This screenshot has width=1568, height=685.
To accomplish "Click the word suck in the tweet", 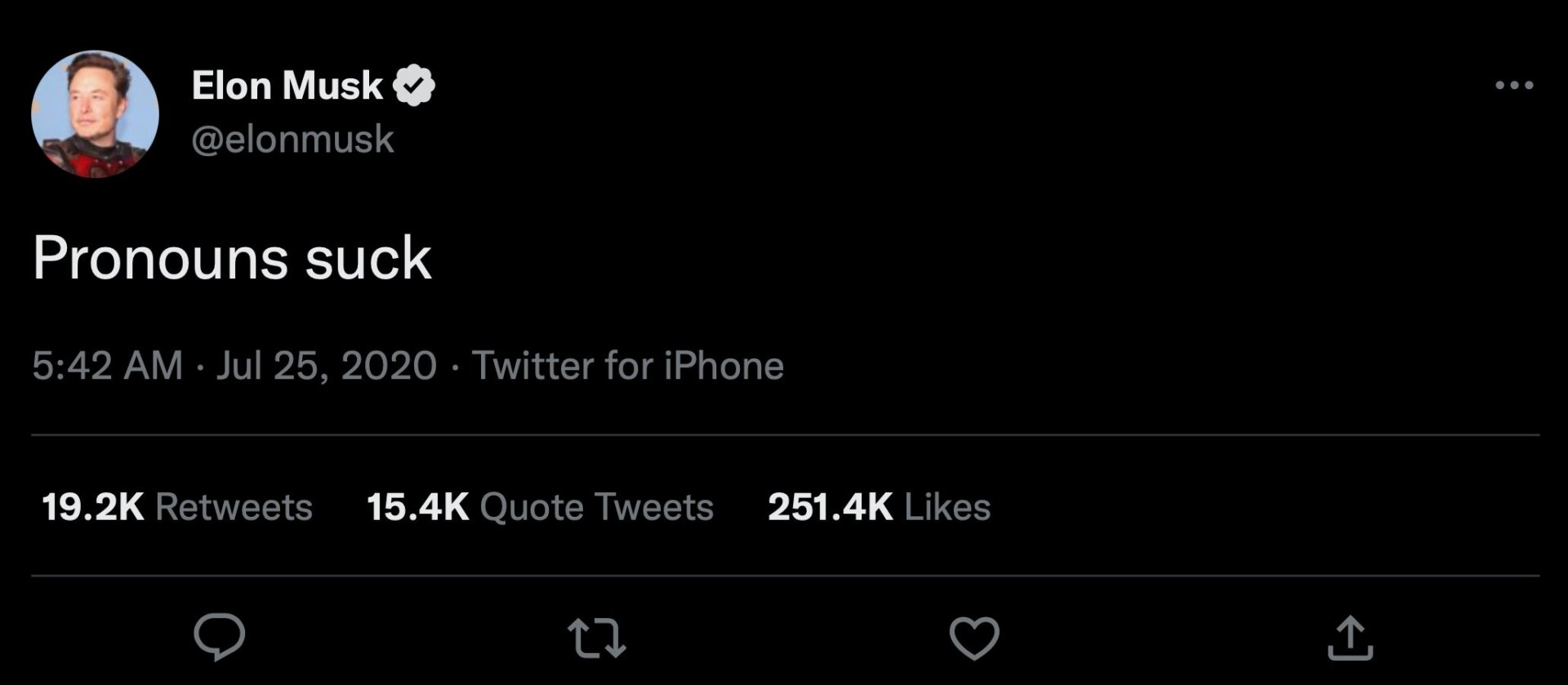I will (367, 259).
